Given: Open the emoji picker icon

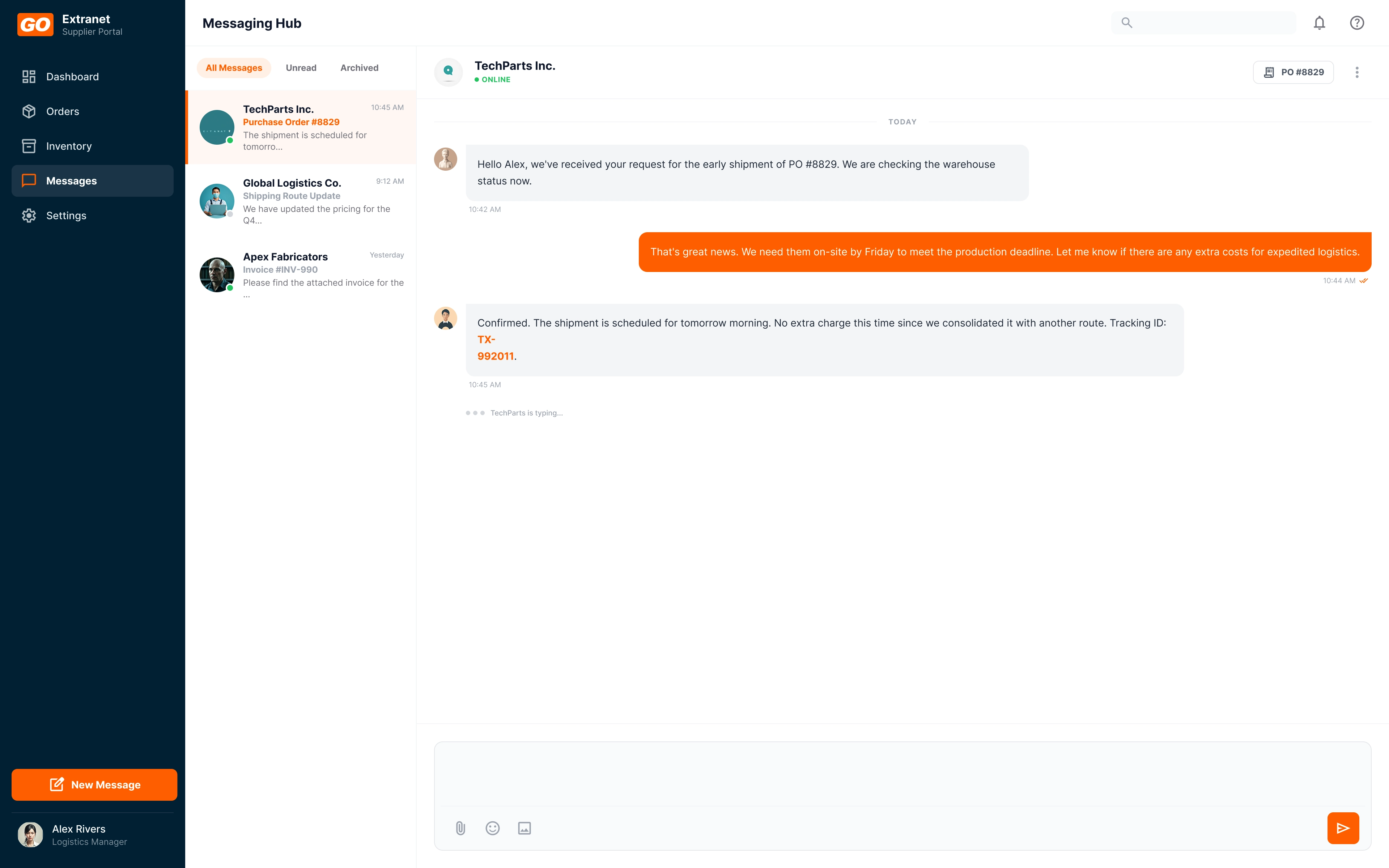Looking at the screenshot, I should (x=492, y=828).
